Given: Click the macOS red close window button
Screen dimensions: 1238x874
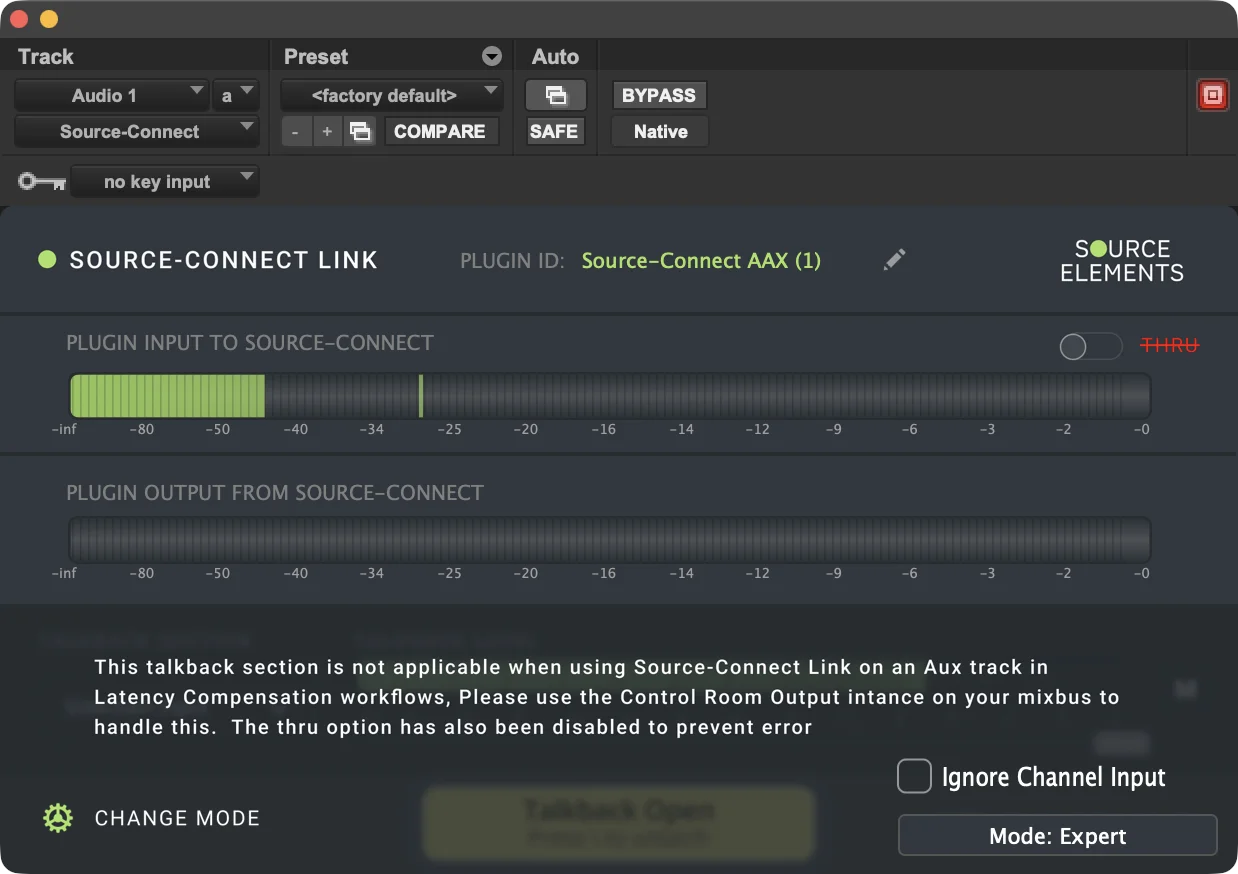Looking at the screenshot, I should click(x=18, y=19).
